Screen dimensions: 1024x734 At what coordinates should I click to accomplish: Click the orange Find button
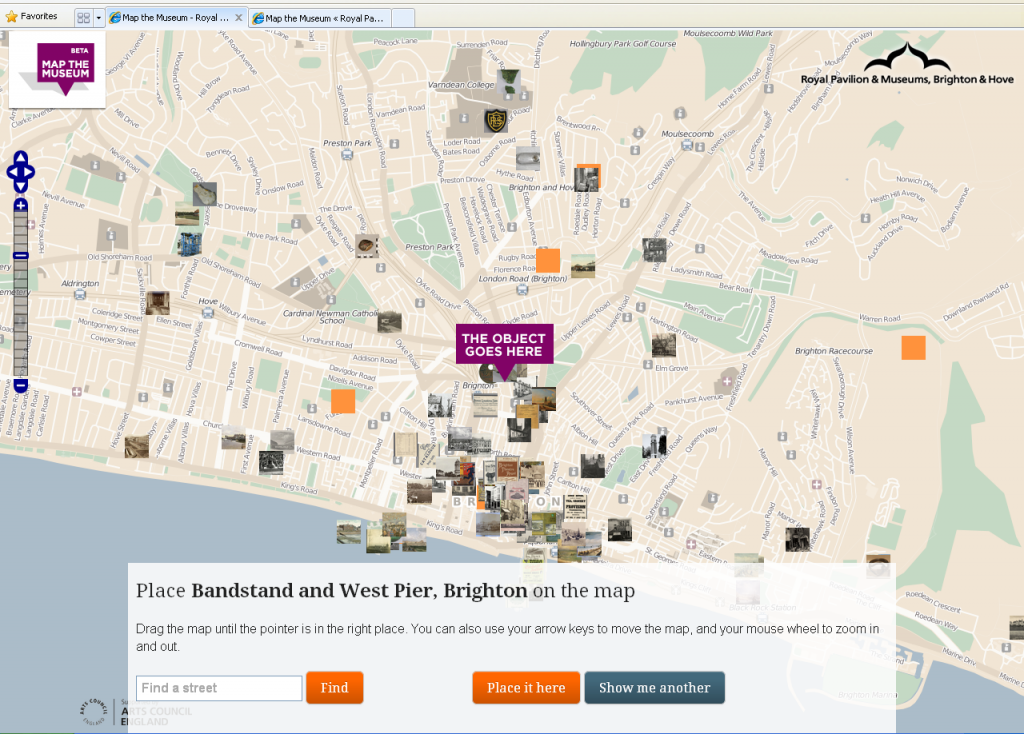click(x=334, y=688)
